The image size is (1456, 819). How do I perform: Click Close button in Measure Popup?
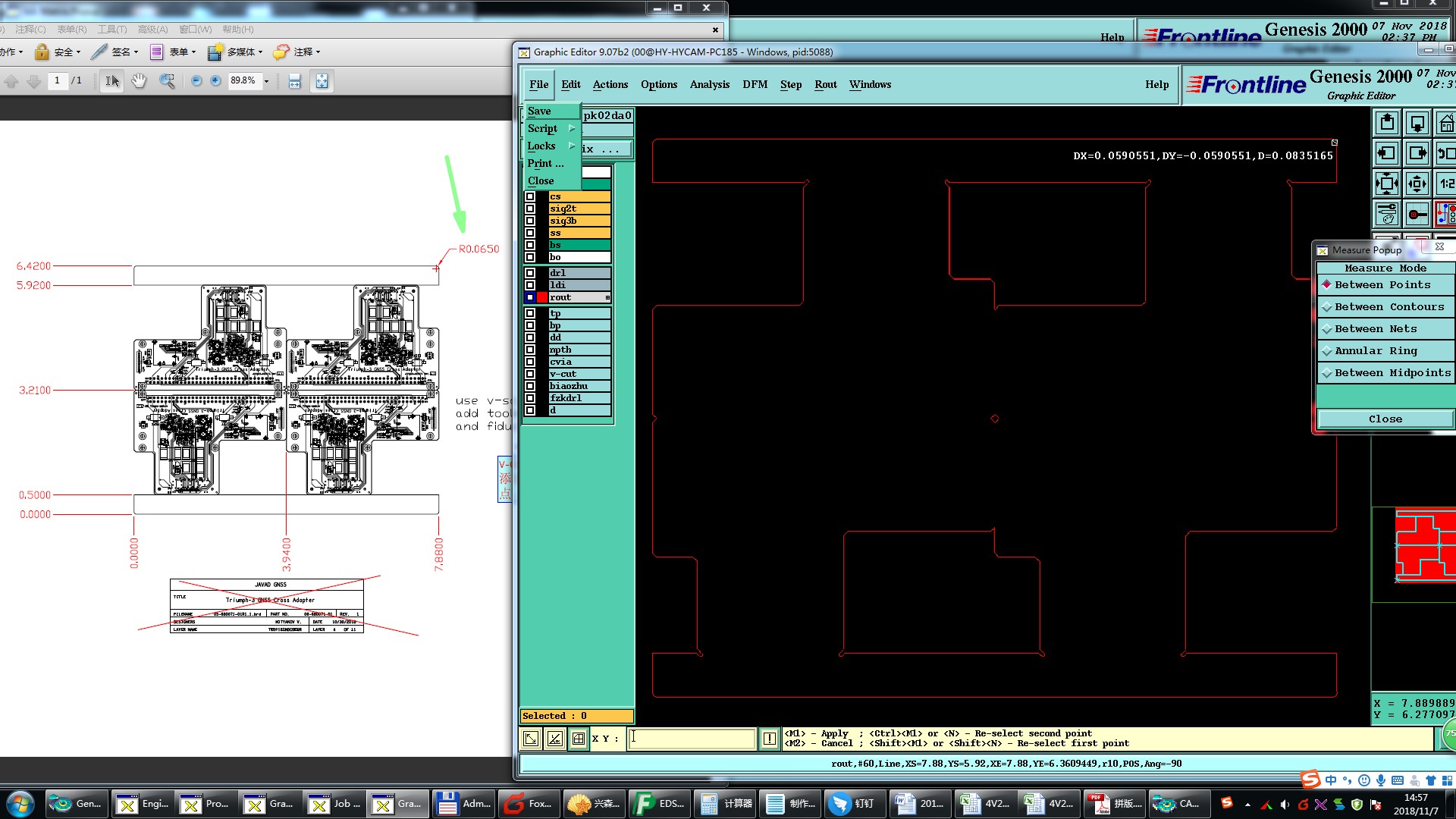pos(1385,419)
